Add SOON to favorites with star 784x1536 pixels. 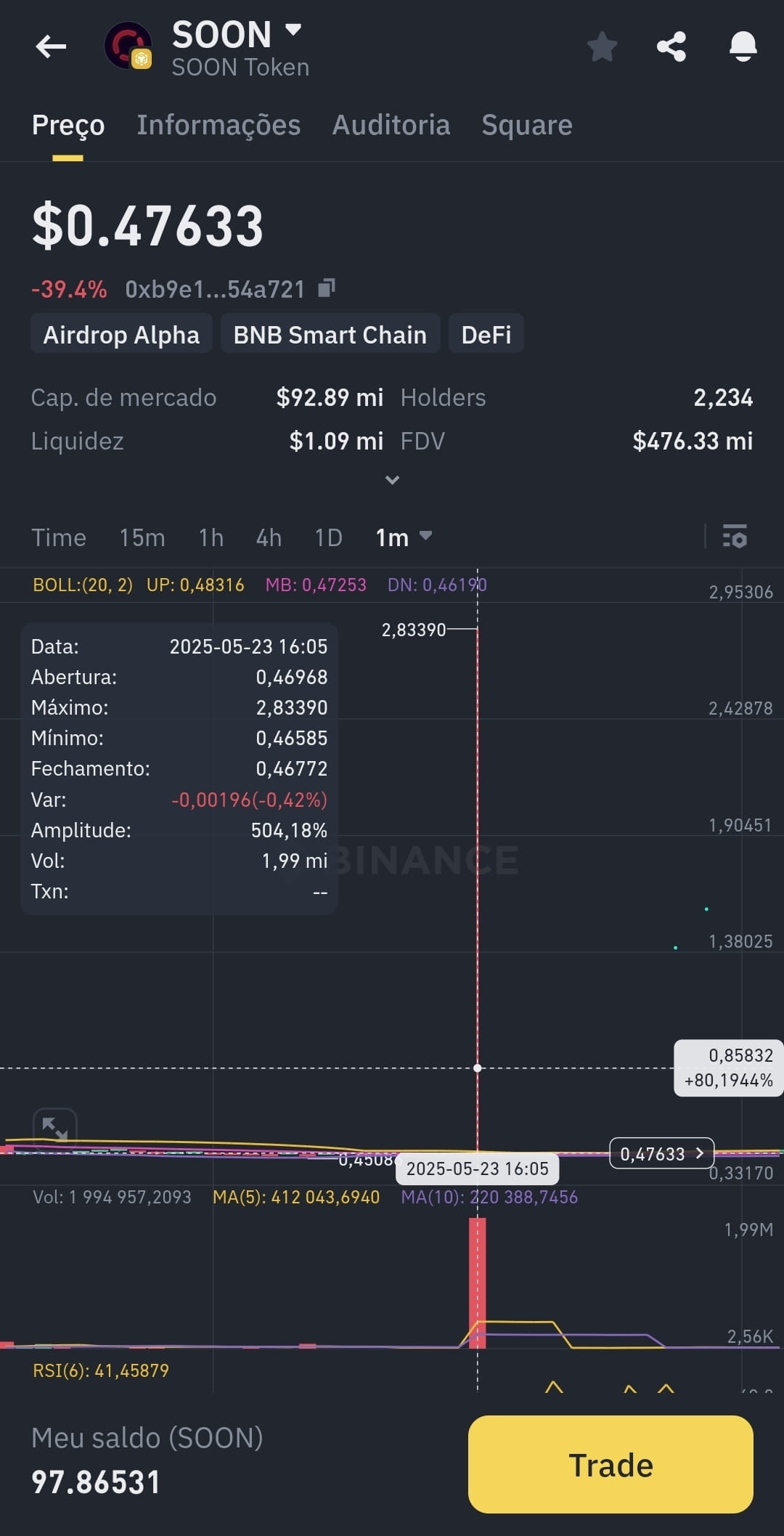[x=602, y=46]
